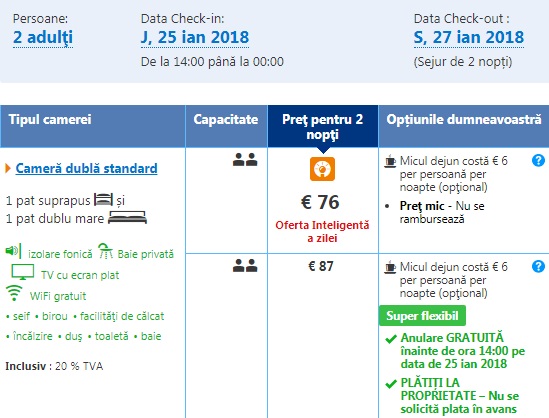Click the orange Smart Deal lightbulb icon

pyautogui.click(x=322, y=169)
